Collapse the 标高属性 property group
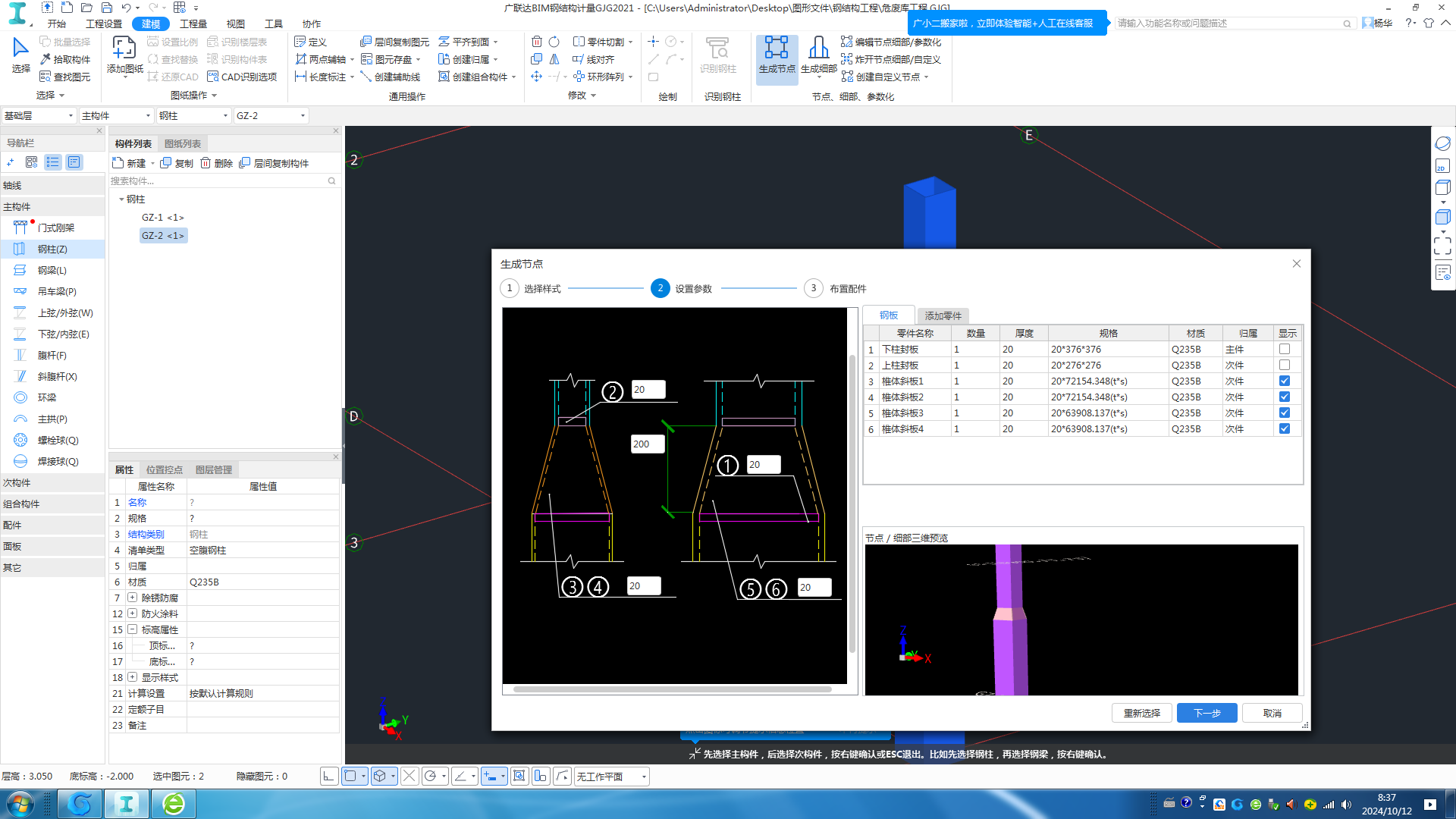Viewport: 1456px width, 819px height. [132, 629]
